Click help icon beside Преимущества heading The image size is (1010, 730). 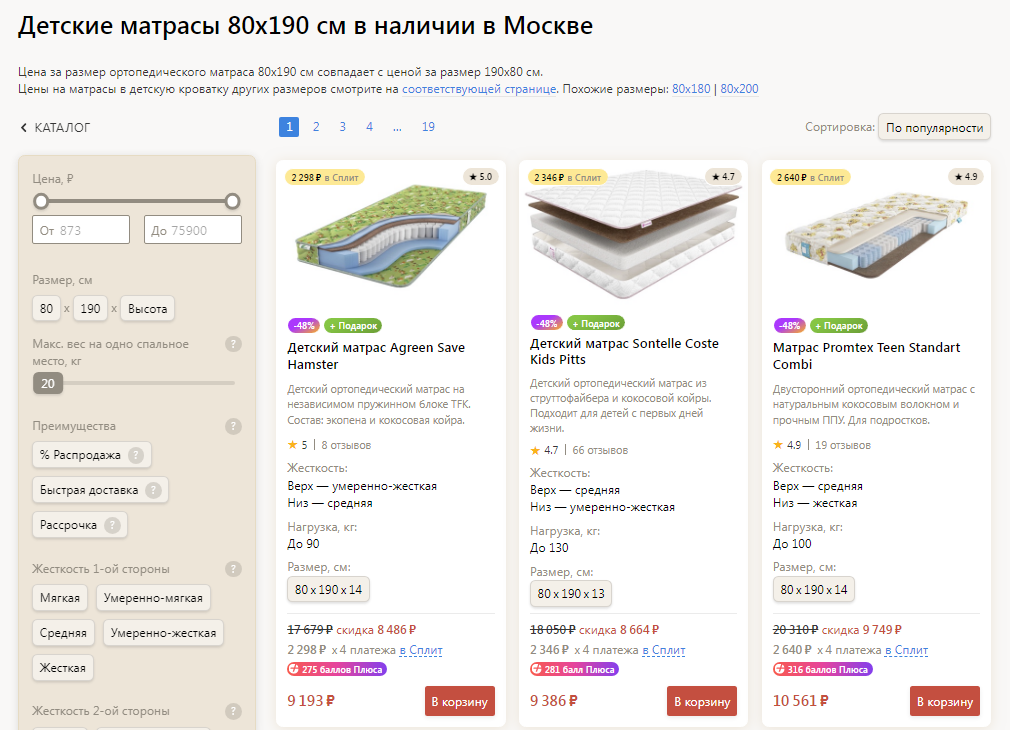(233, 426)
